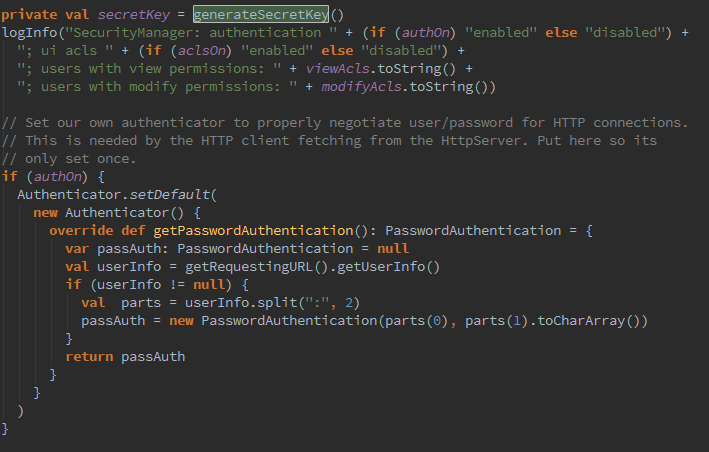Click getUserInfo() call
709x452 pixels.
point(388,267)
